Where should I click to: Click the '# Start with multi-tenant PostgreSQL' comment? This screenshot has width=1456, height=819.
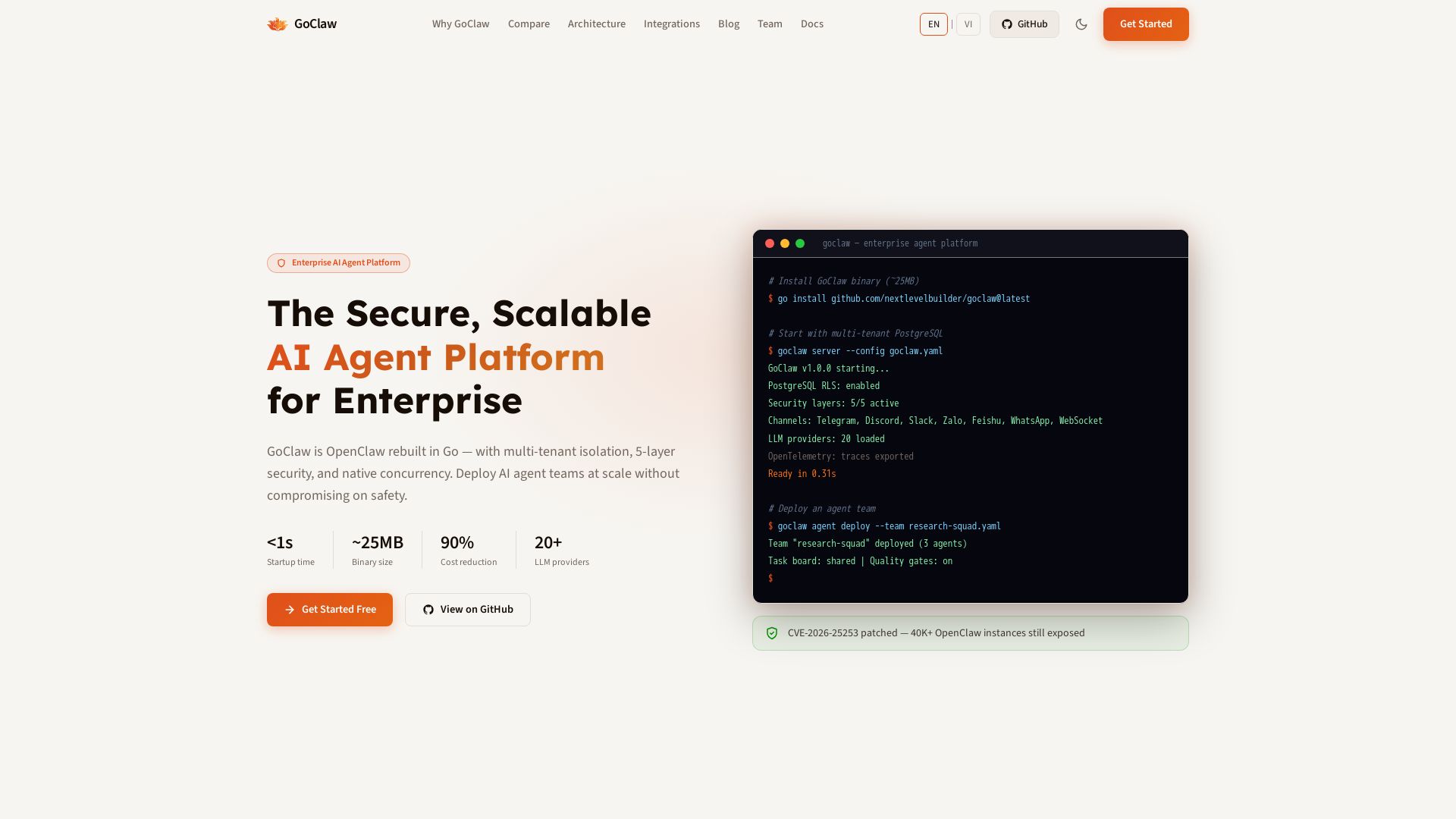point(855,334)
